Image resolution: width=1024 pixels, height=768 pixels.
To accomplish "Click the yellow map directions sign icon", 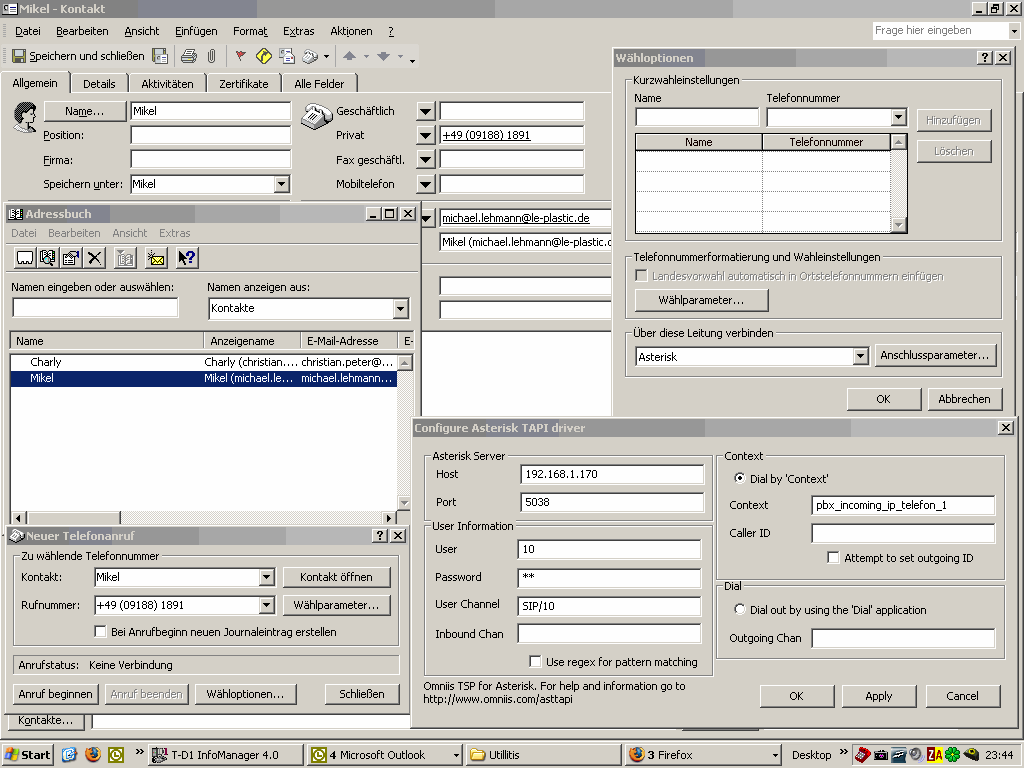I will 263,56.
